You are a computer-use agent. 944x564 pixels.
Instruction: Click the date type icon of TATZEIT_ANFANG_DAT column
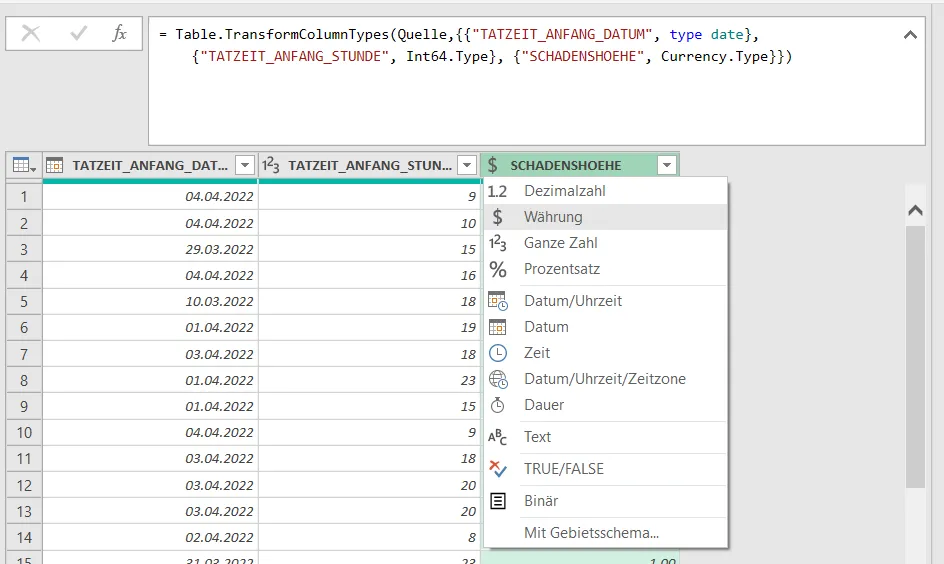pyautogui.click(x=54, y=165)
